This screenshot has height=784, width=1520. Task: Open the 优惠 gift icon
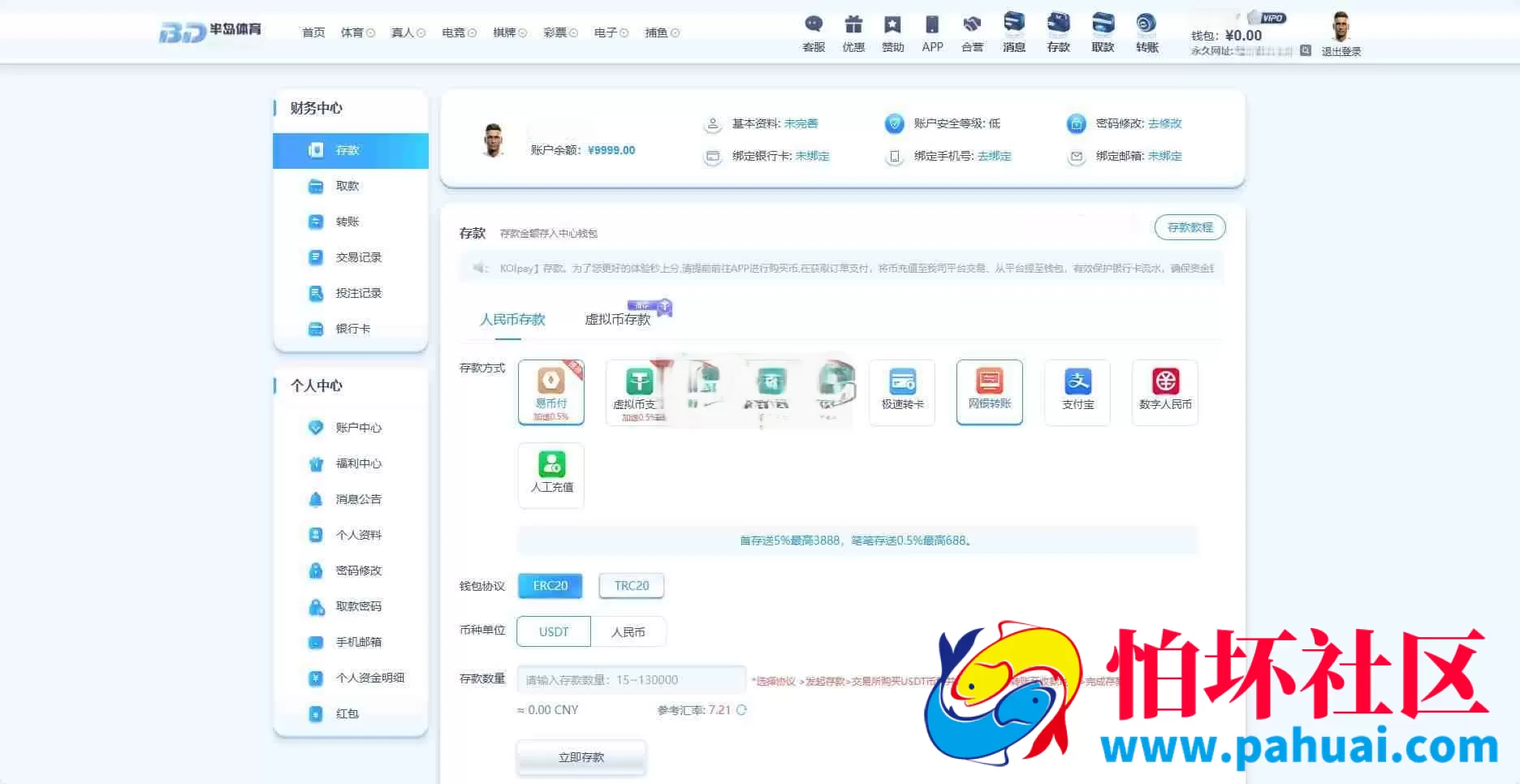(853, 33)
